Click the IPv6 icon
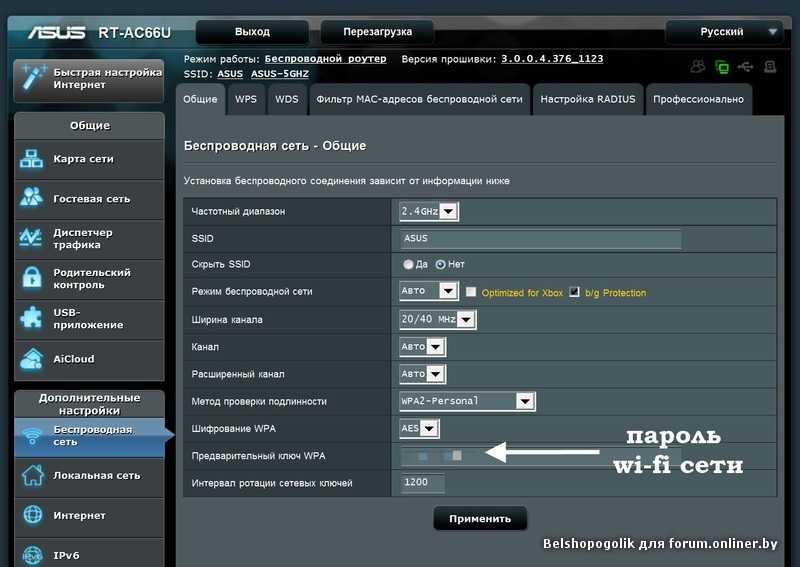Screen dimensions: 800x567 click(x=33, y=555)
